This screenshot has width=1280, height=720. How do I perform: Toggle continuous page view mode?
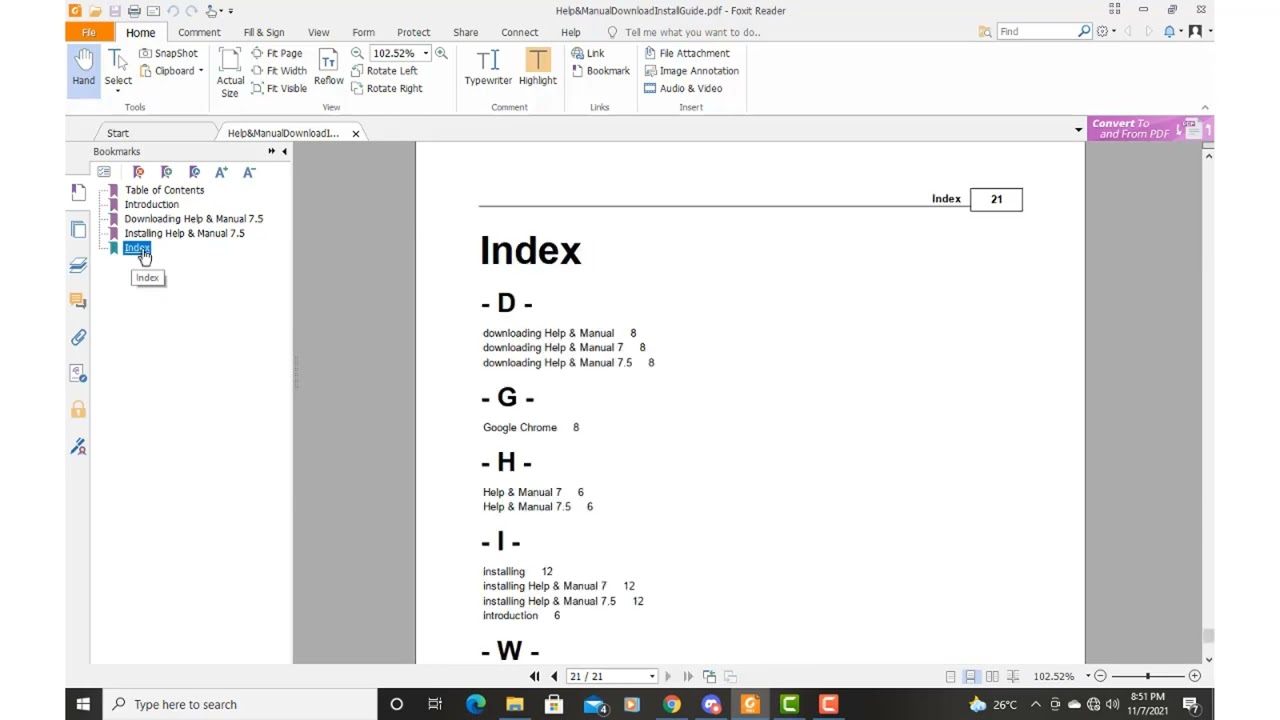pos(971,677)
